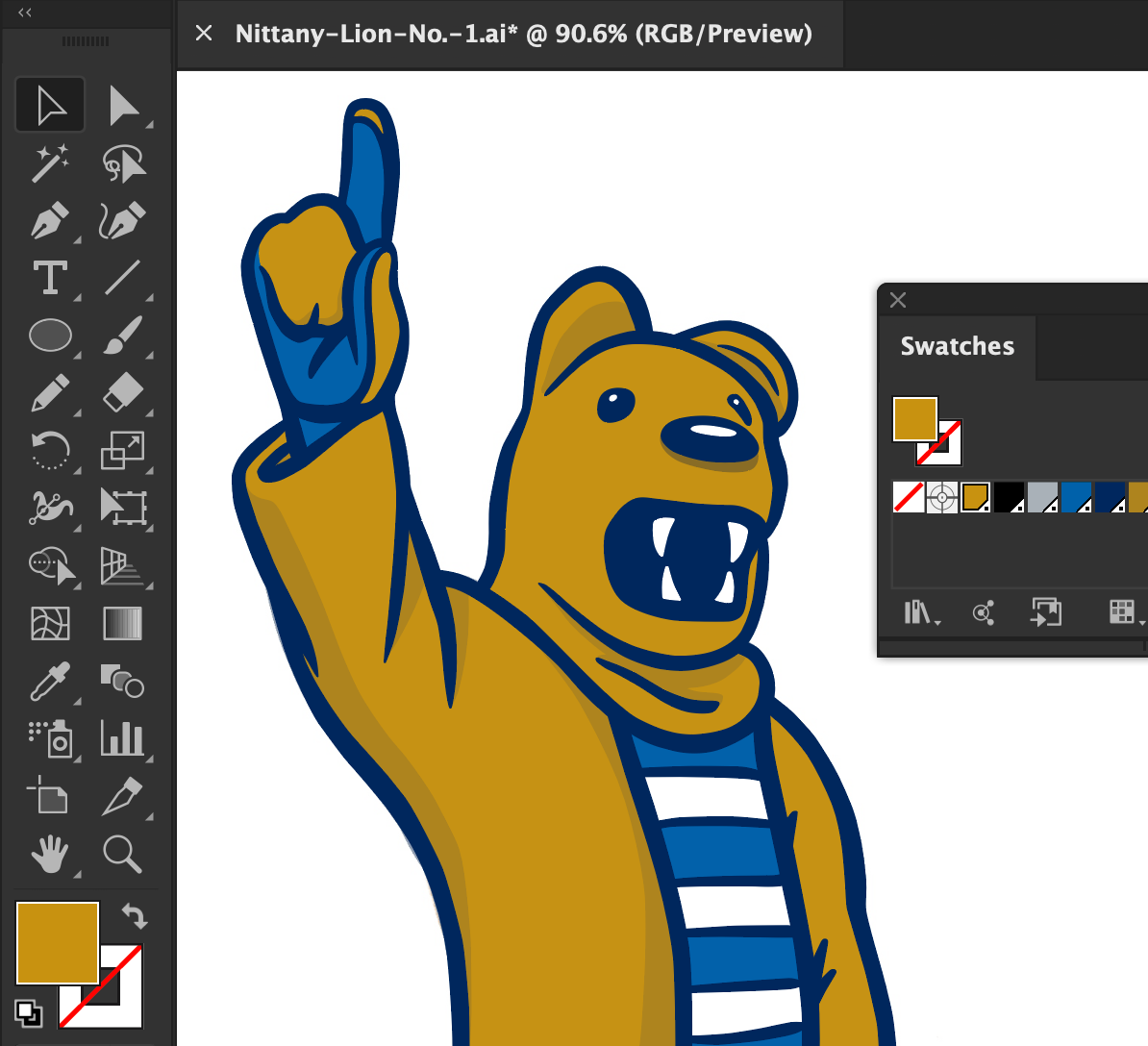Select the black swatch

1010,497
